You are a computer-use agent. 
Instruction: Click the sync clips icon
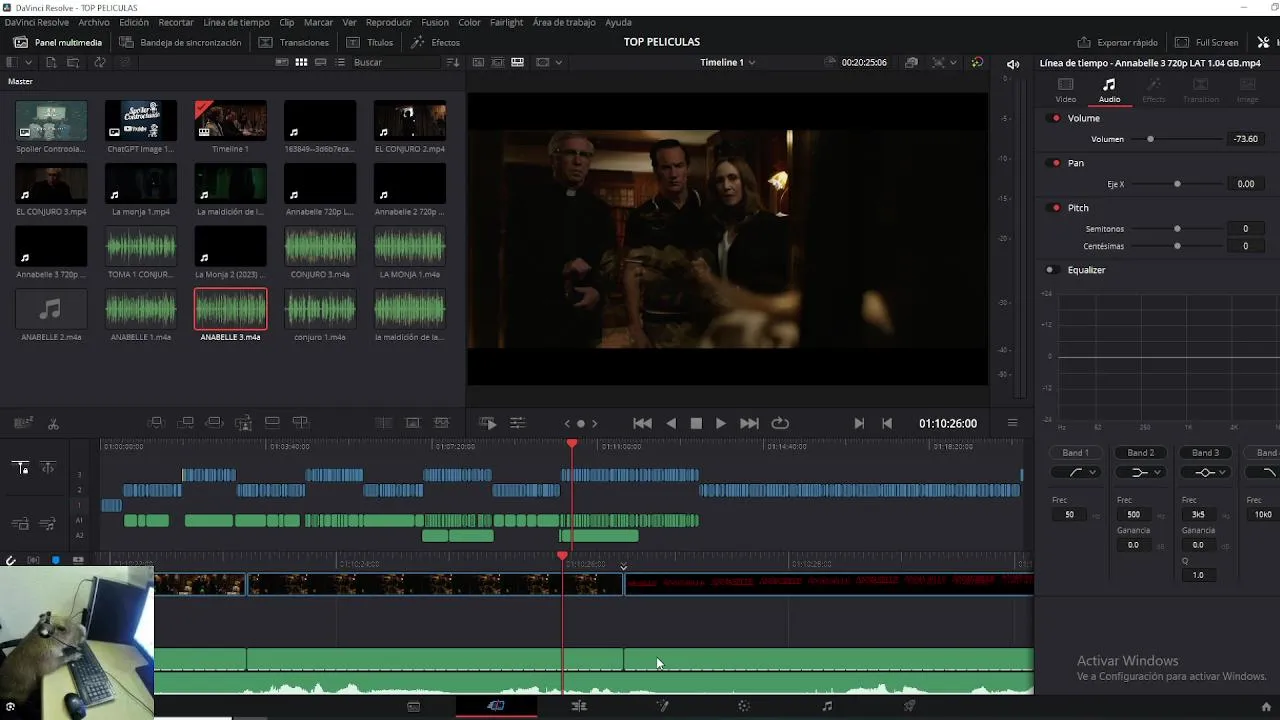coord(99,62)
